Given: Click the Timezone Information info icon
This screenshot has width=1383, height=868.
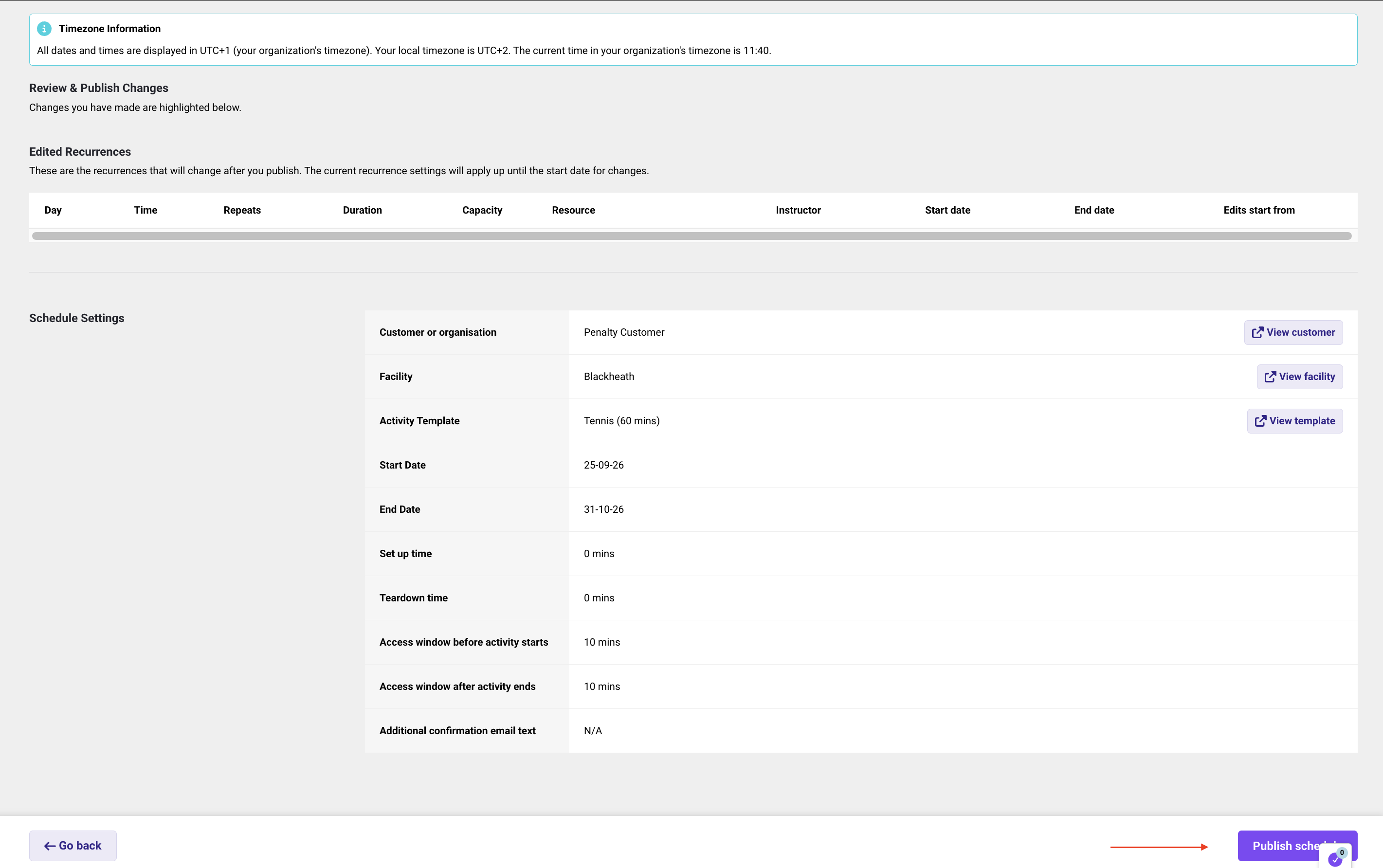Looking at the screenshot, I should [x=44, y=29].
